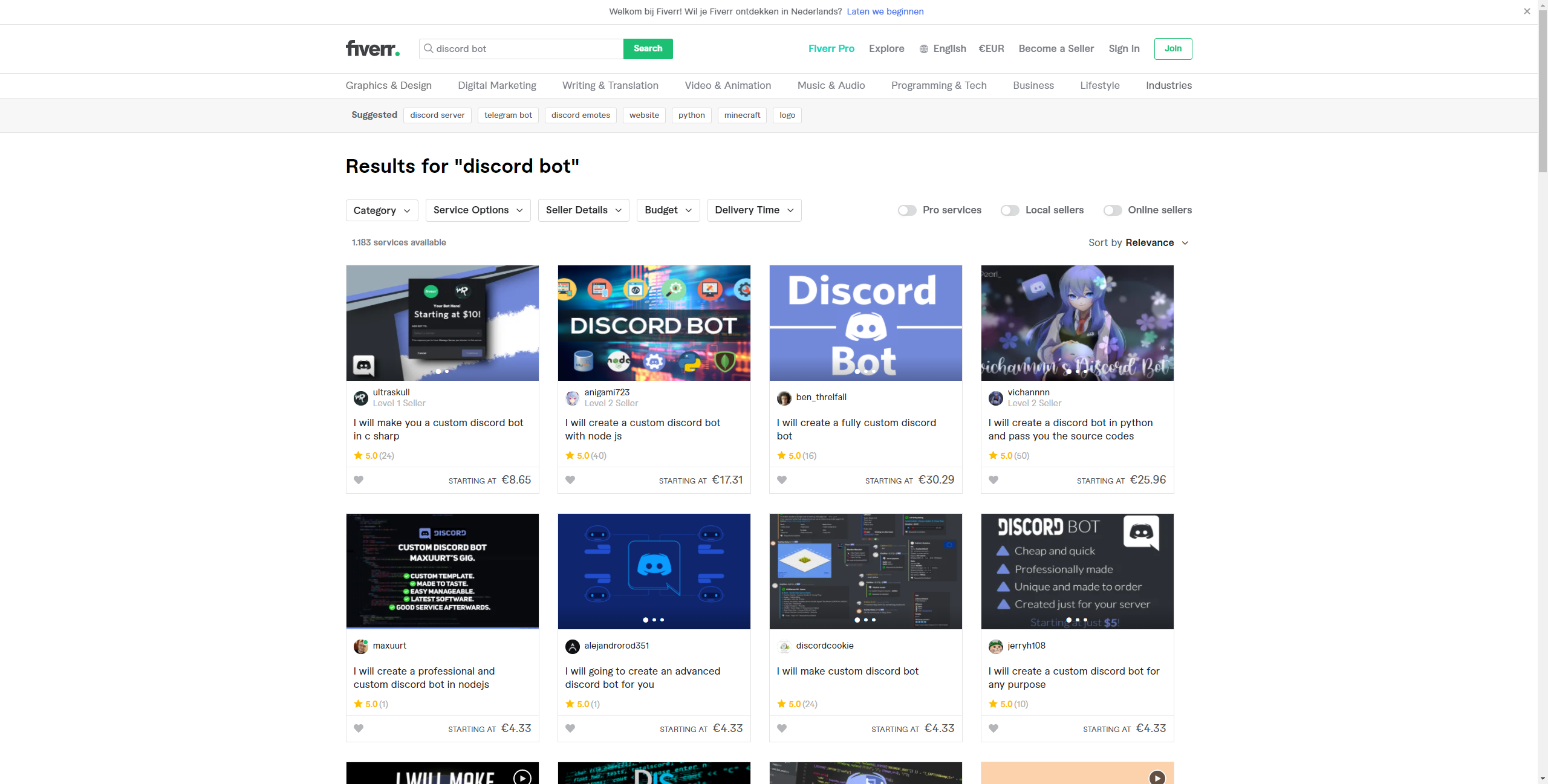Save vichannnn's gig using heart icon
Screen dimensions: 1548x784
click(x=994, y=480)
